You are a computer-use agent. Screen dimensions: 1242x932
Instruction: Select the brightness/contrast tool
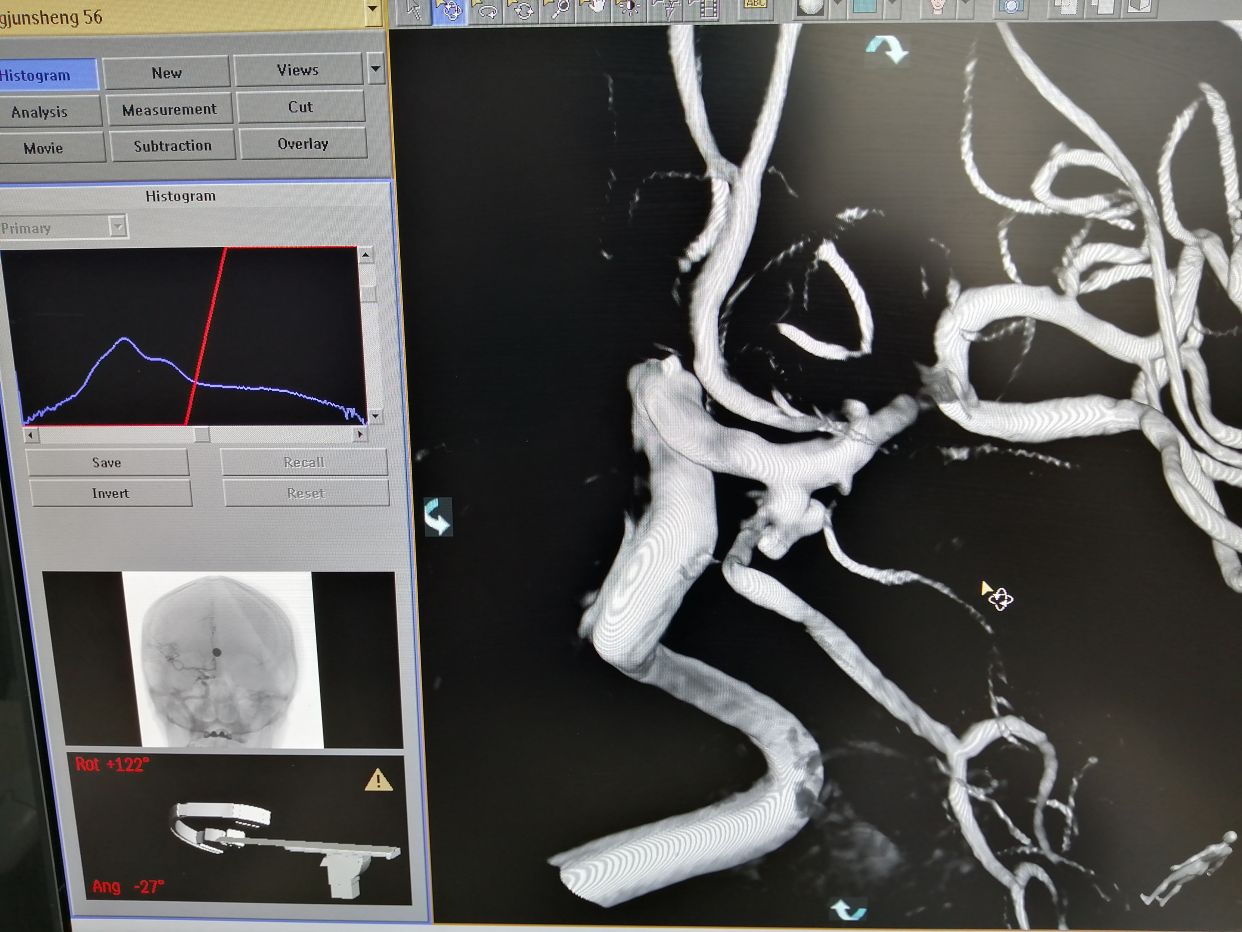click(628, 9)
